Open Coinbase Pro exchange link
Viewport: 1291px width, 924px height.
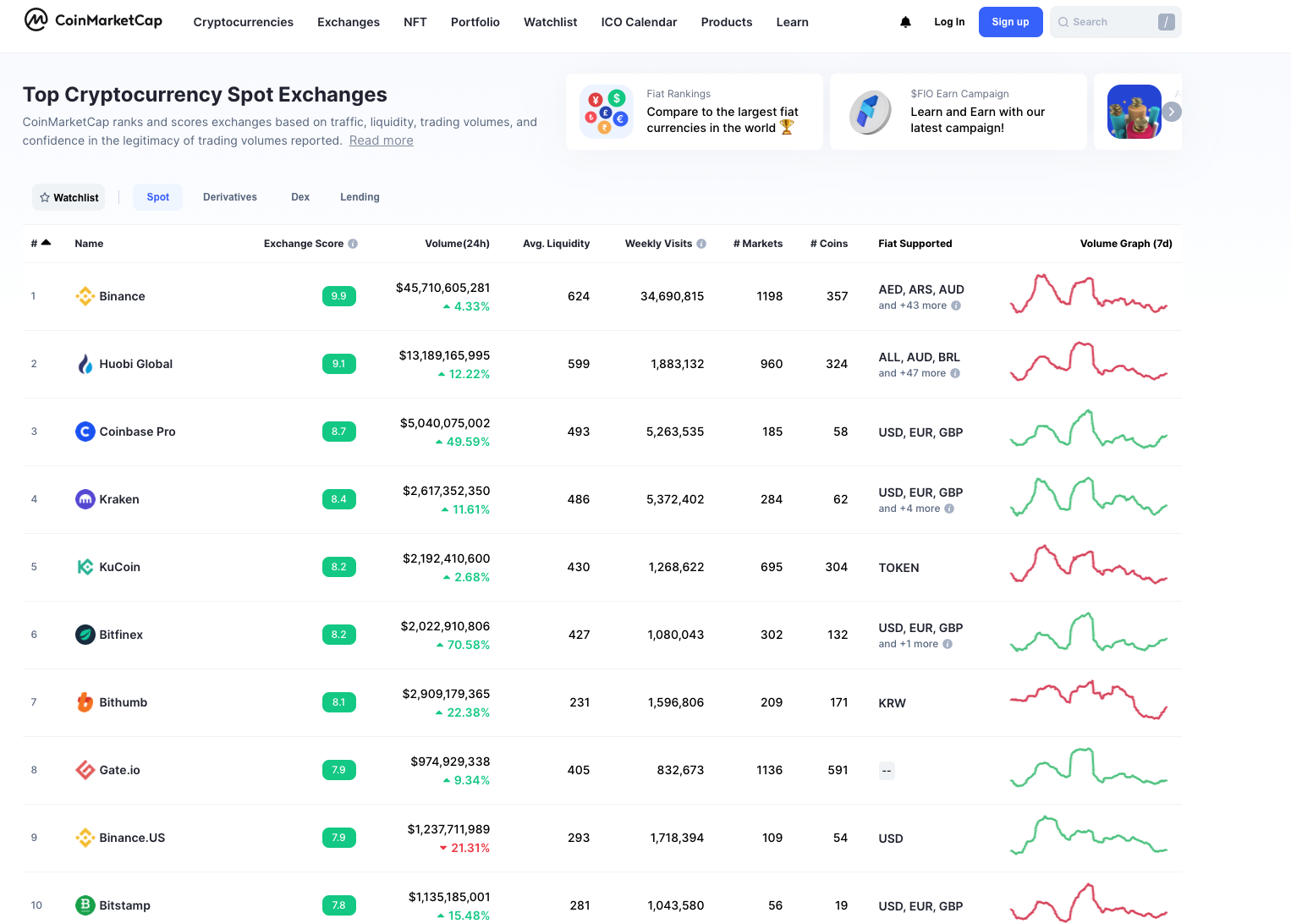[138, 432]
